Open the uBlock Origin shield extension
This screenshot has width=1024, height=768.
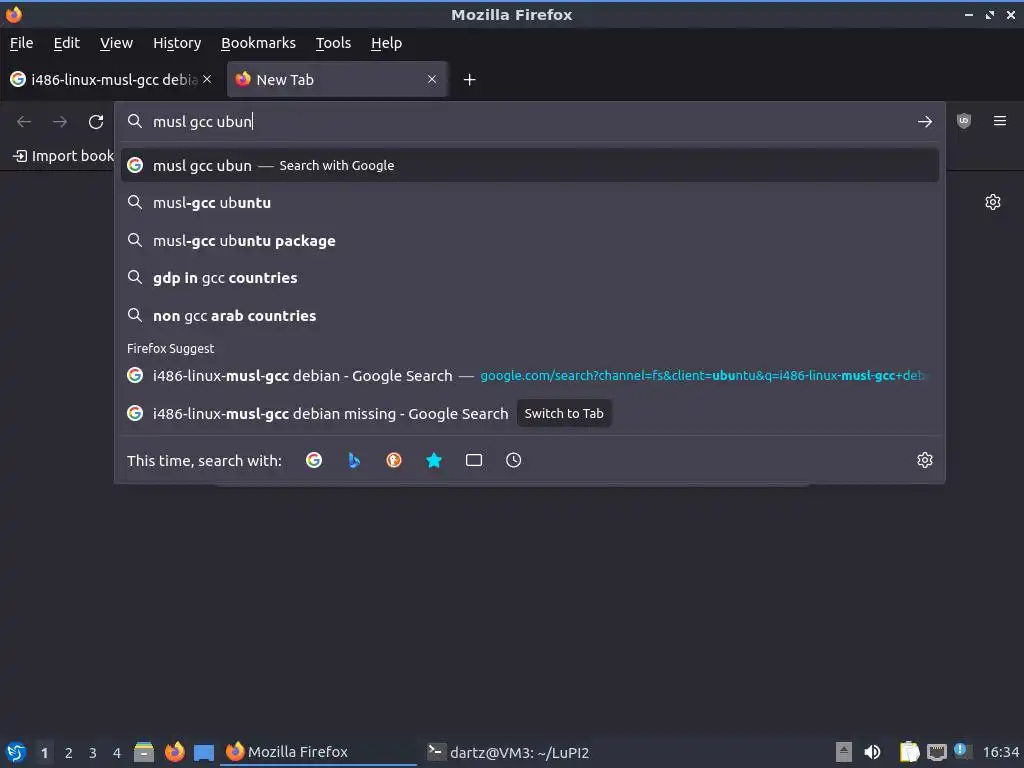pos(963,121)
